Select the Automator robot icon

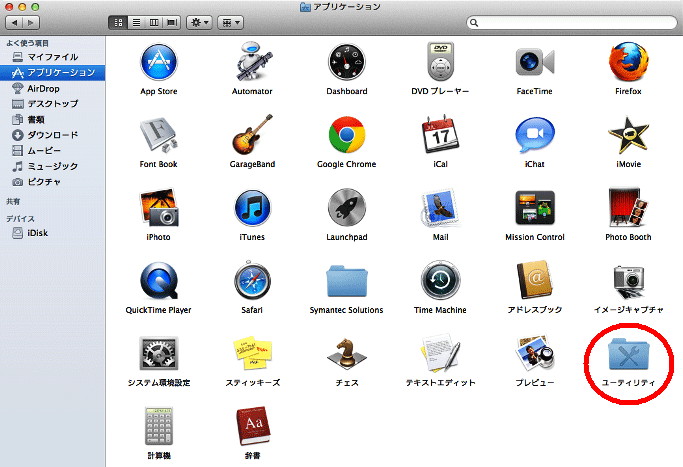[x=253, y=61]
